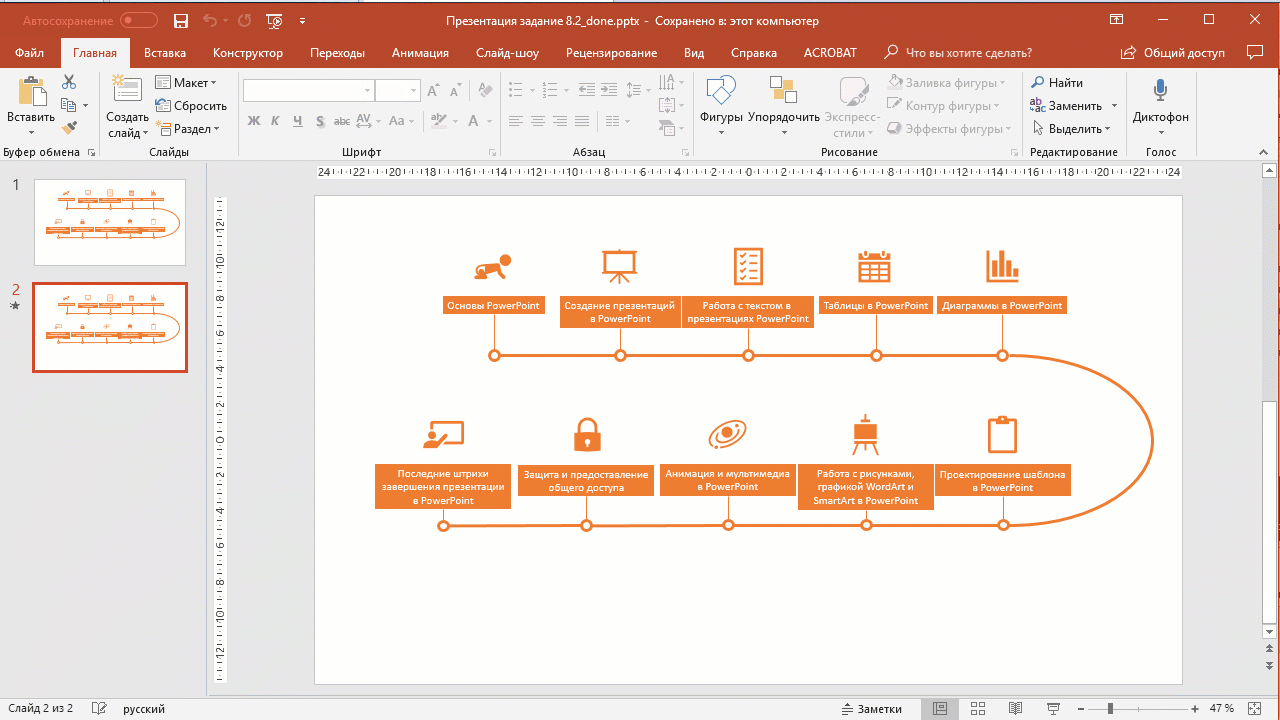Switch to slide sorter view icon
Image resolution: width=1280 pixels, height=720 pixels.
click(978, 708)
